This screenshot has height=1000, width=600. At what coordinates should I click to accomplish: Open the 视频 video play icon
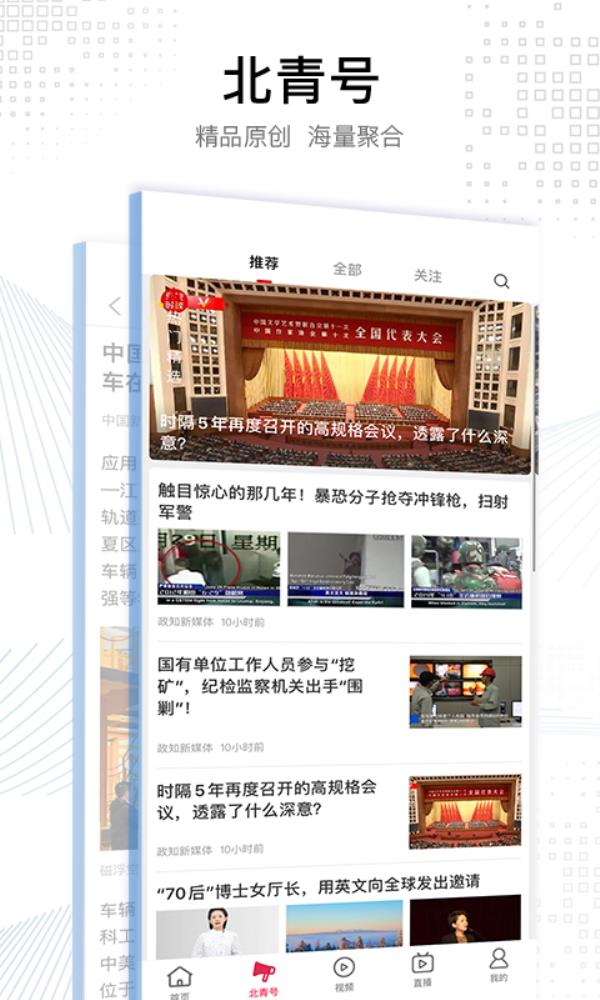tap(344, 971)
